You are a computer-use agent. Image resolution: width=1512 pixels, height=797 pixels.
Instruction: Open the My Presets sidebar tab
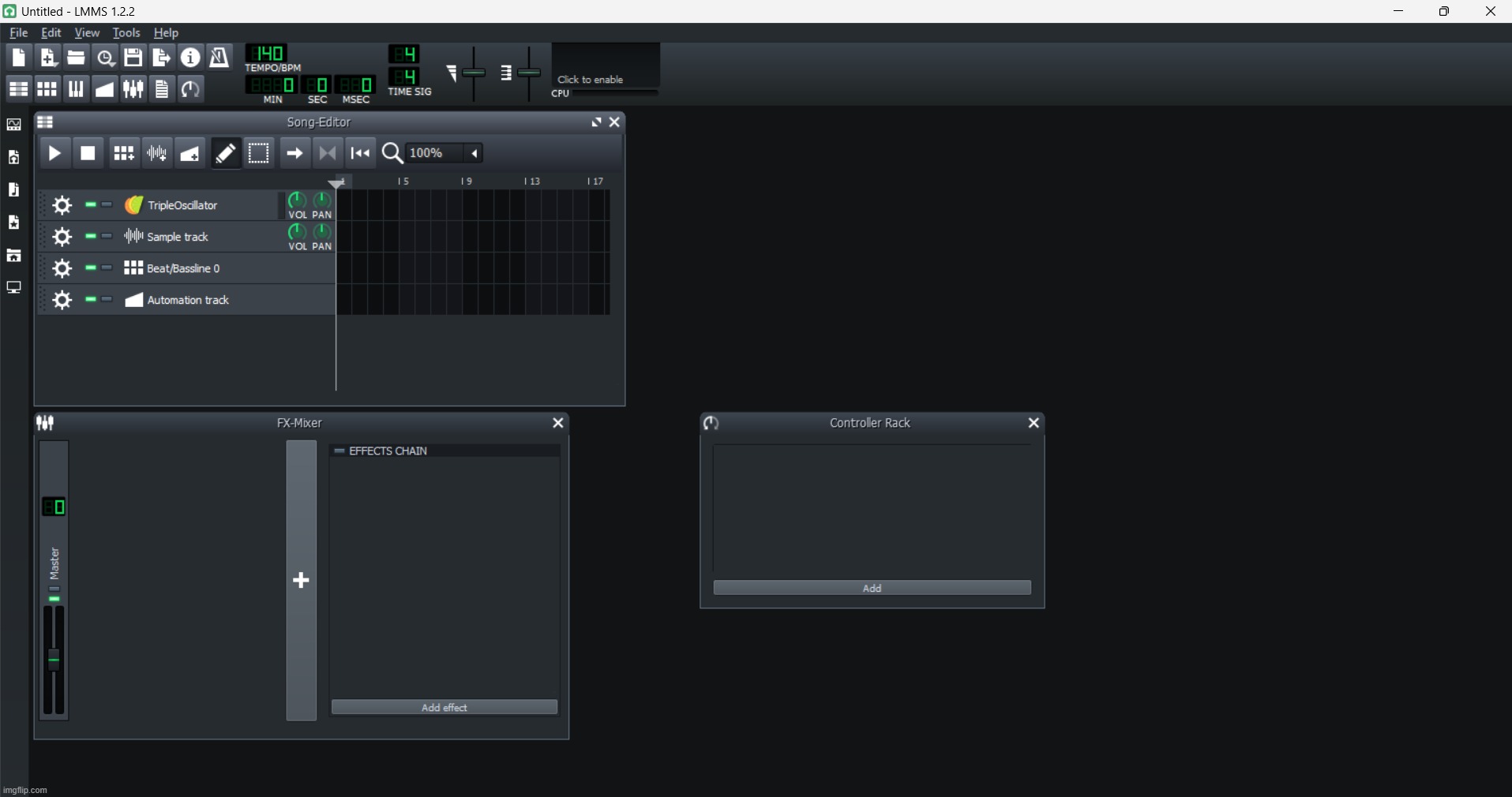14,223
